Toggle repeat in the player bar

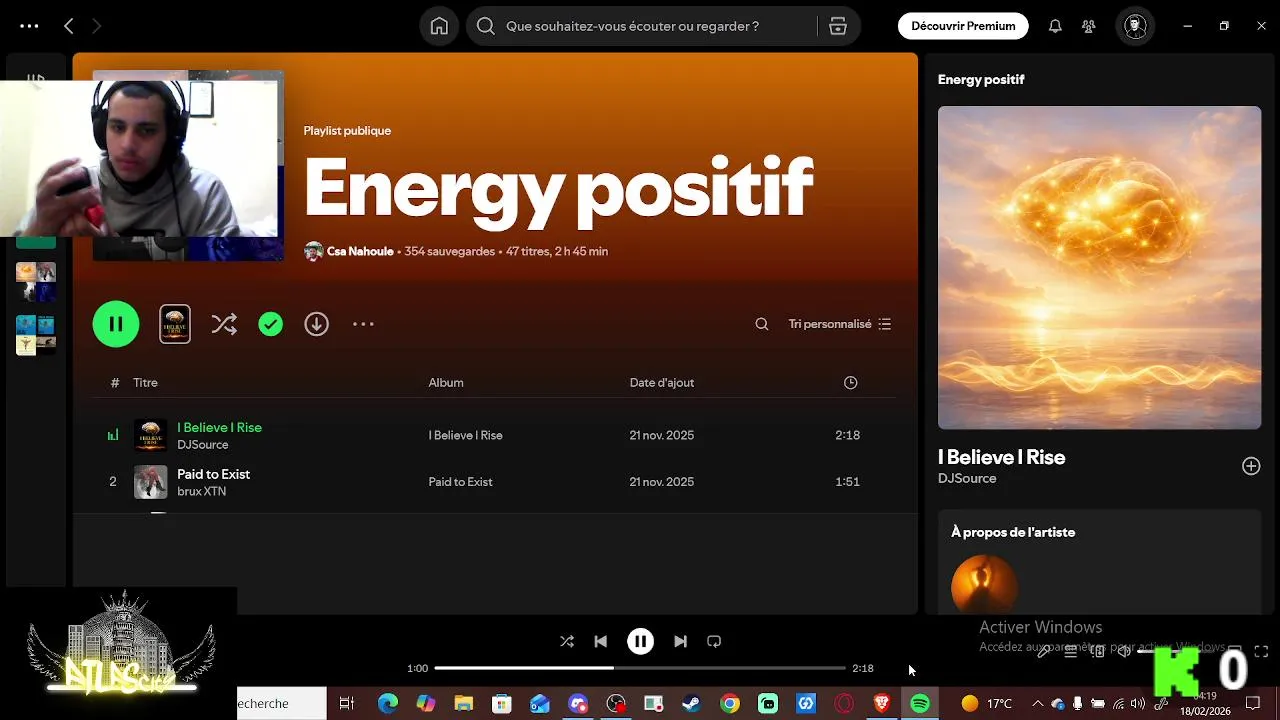pos(714,641)
